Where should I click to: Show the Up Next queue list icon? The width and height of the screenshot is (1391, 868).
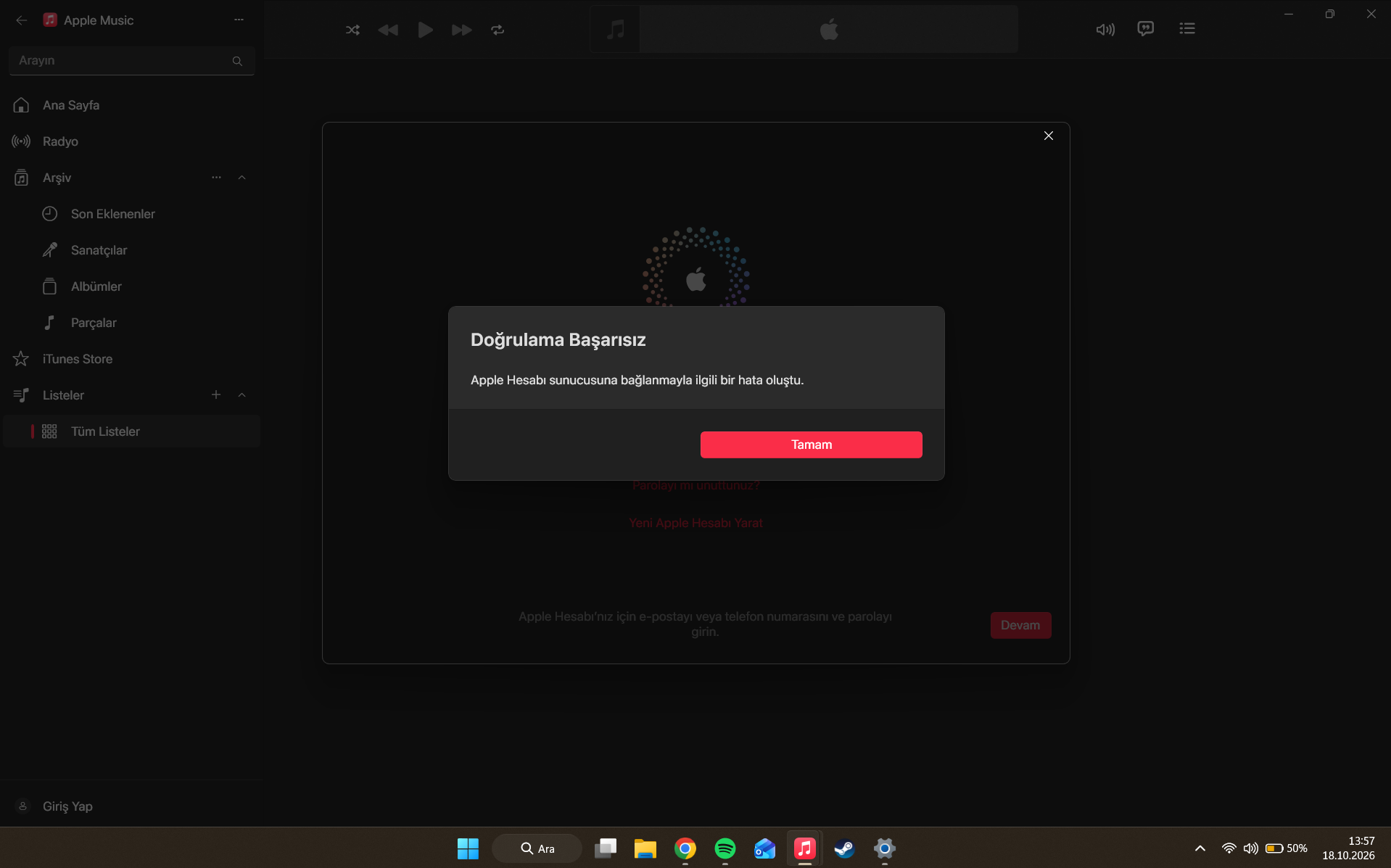click(x=1187, y=29)
